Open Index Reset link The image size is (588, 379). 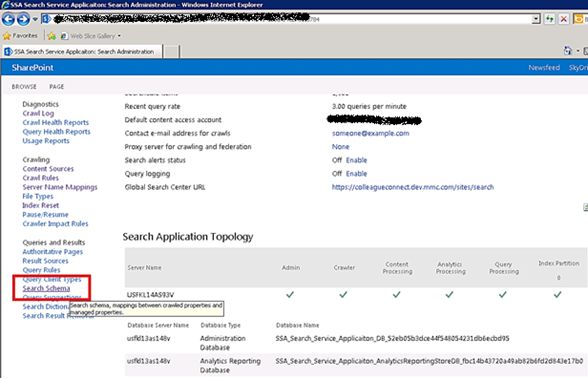click(x=40, y=205)
